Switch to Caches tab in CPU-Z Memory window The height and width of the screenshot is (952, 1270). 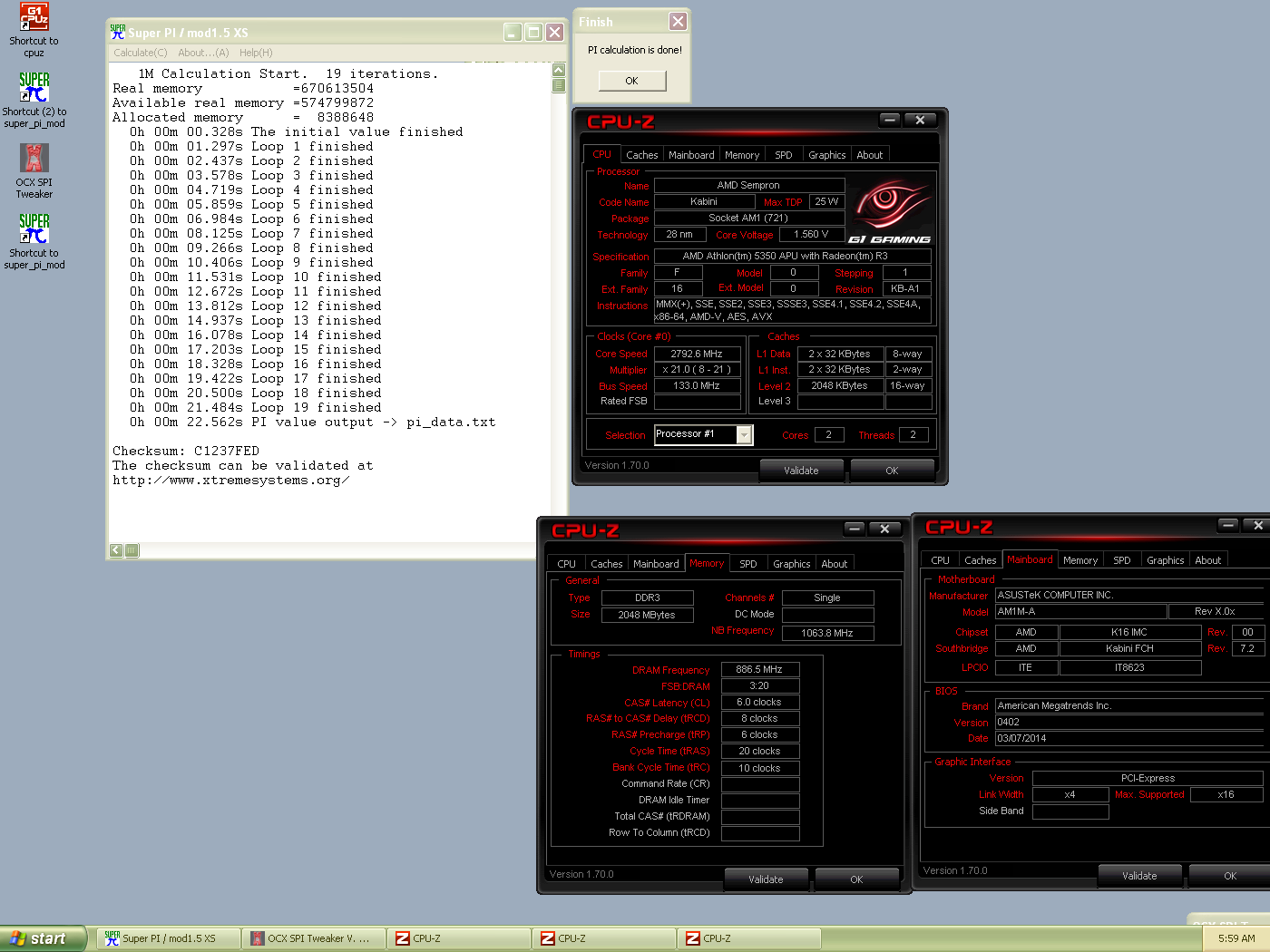[x=607, y=564]
